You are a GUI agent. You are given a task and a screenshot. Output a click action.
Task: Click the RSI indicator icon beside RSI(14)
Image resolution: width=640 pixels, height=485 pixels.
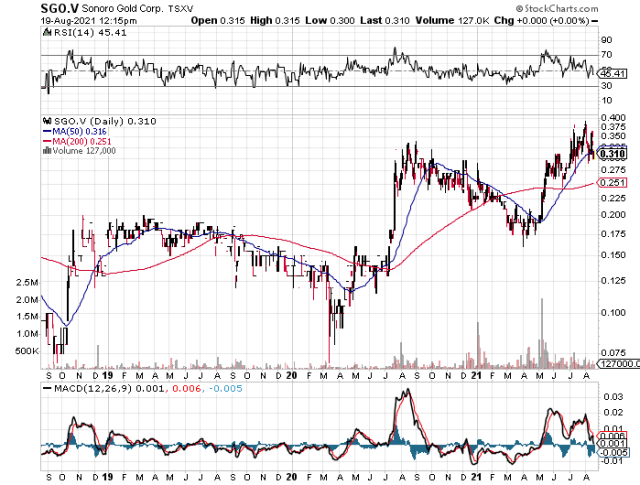pyautogui.click(x=47, y=33)
